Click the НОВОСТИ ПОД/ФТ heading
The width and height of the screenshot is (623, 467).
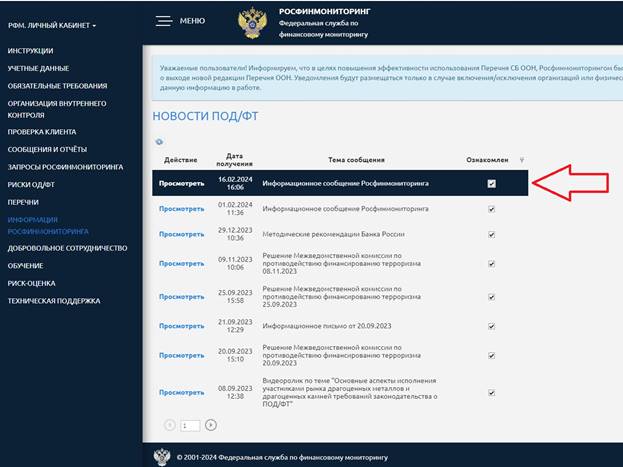pos(205,116)
